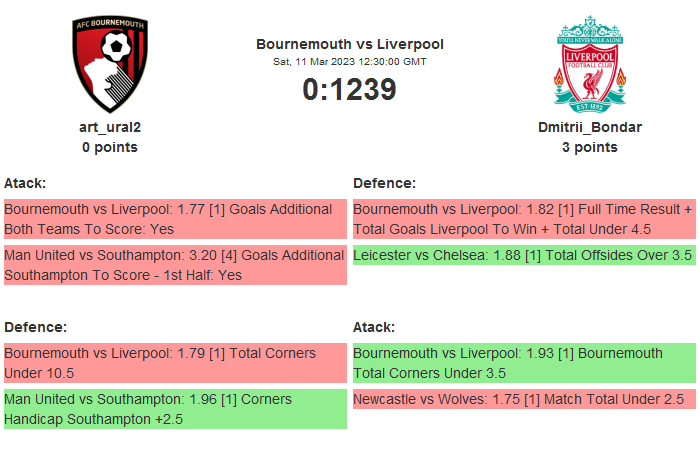
Task: Select Leicester vs Chelsea Total Offsides bet
Action: (x=524, y=255)
